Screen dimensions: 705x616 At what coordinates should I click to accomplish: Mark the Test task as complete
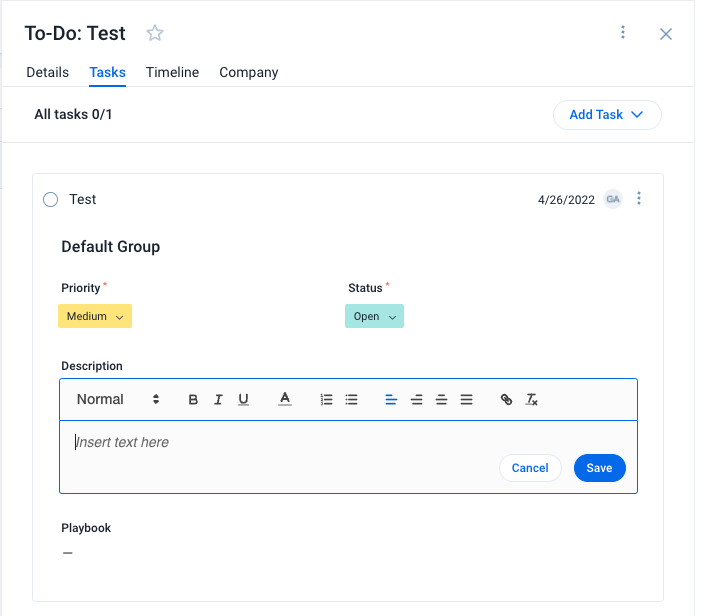coord(50,199)
